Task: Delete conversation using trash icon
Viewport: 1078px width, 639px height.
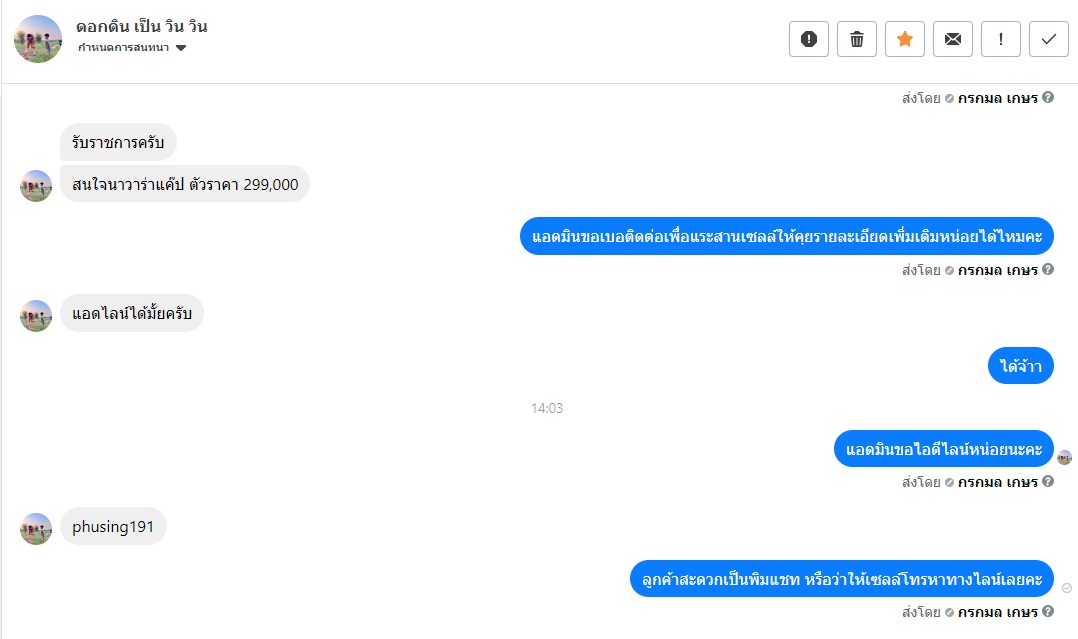Action: pyautogui.click(x=857, y=39)
